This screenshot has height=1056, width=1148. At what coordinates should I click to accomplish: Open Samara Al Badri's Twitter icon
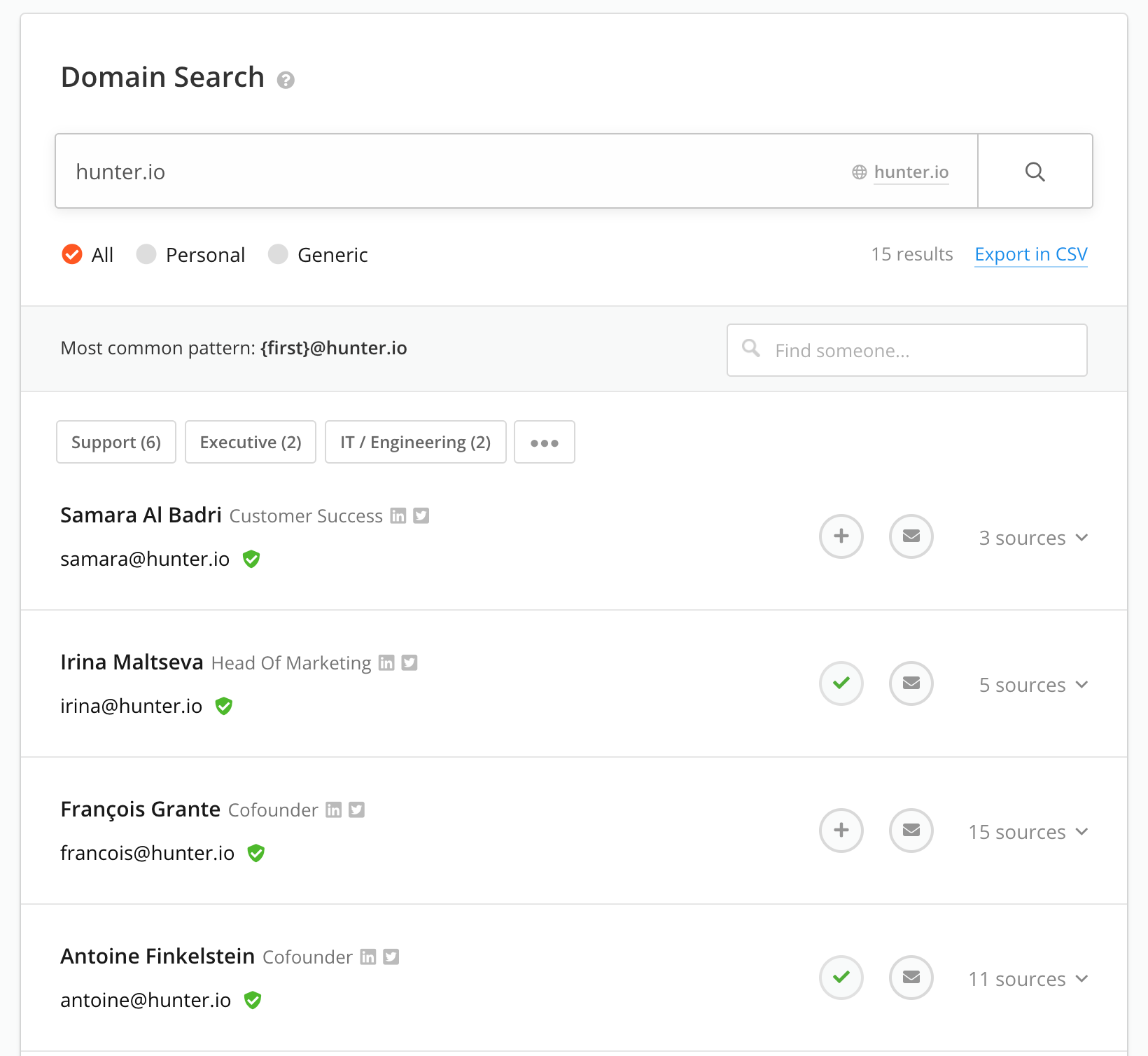(421, 516)
